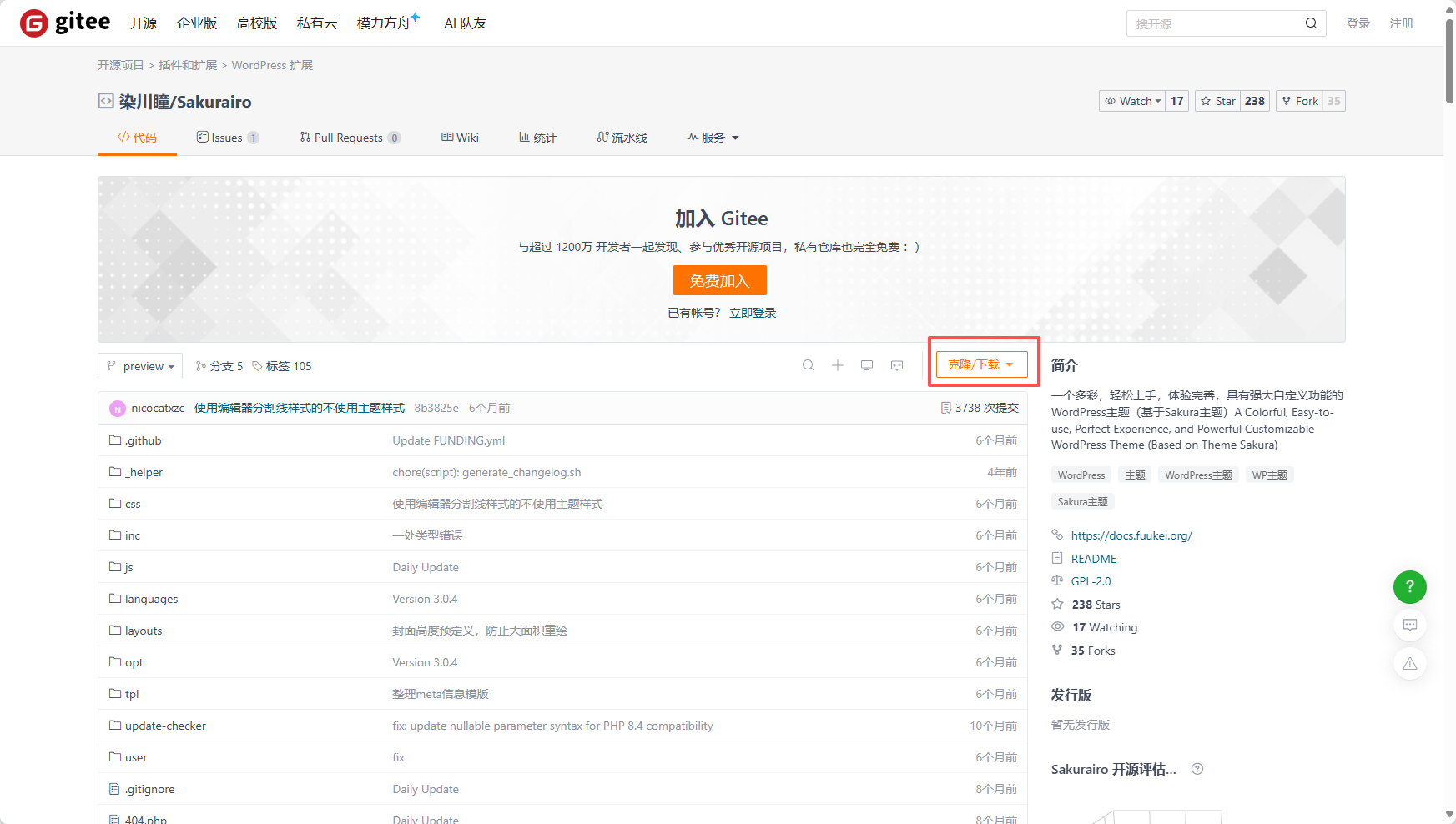Click the green help question mark button

click(1410, 587)
